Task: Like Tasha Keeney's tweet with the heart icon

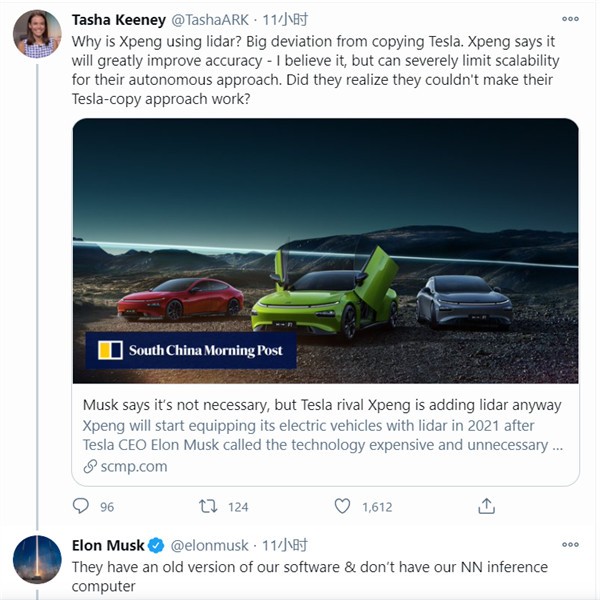Action: [x=342, y=506]
